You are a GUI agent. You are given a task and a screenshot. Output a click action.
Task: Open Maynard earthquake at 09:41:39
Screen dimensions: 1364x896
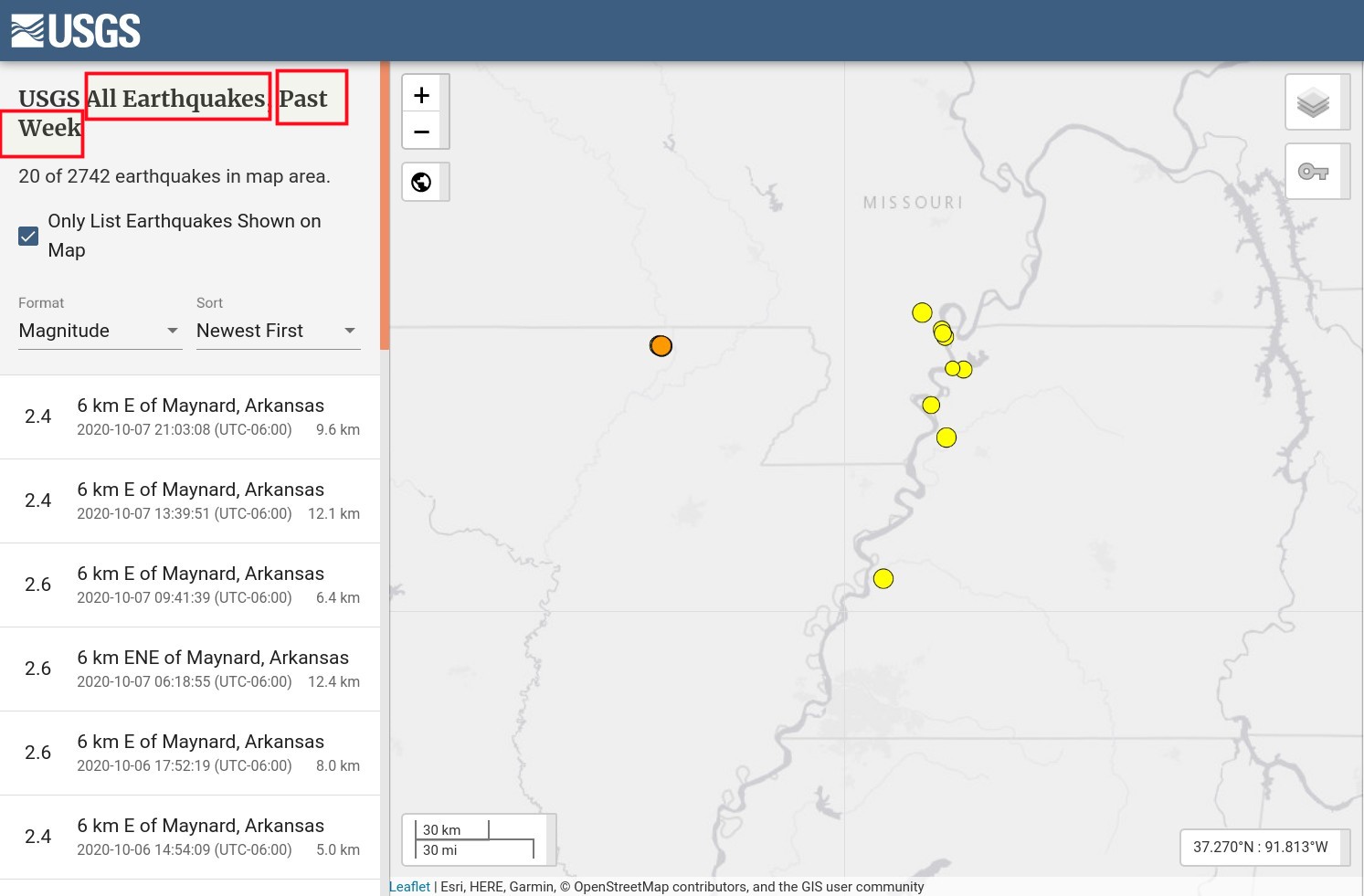point(190,585)
